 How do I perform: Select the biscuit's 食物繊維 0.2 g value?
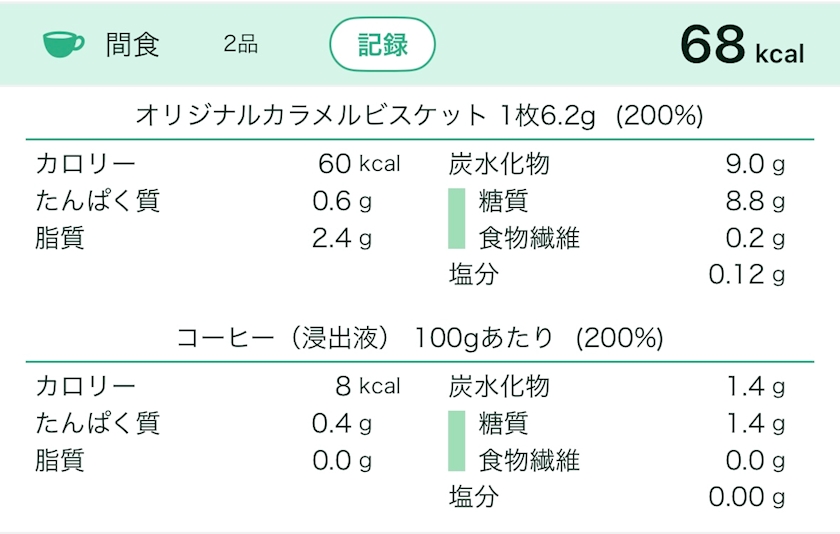pyautogui.click(x=754, y=238)
